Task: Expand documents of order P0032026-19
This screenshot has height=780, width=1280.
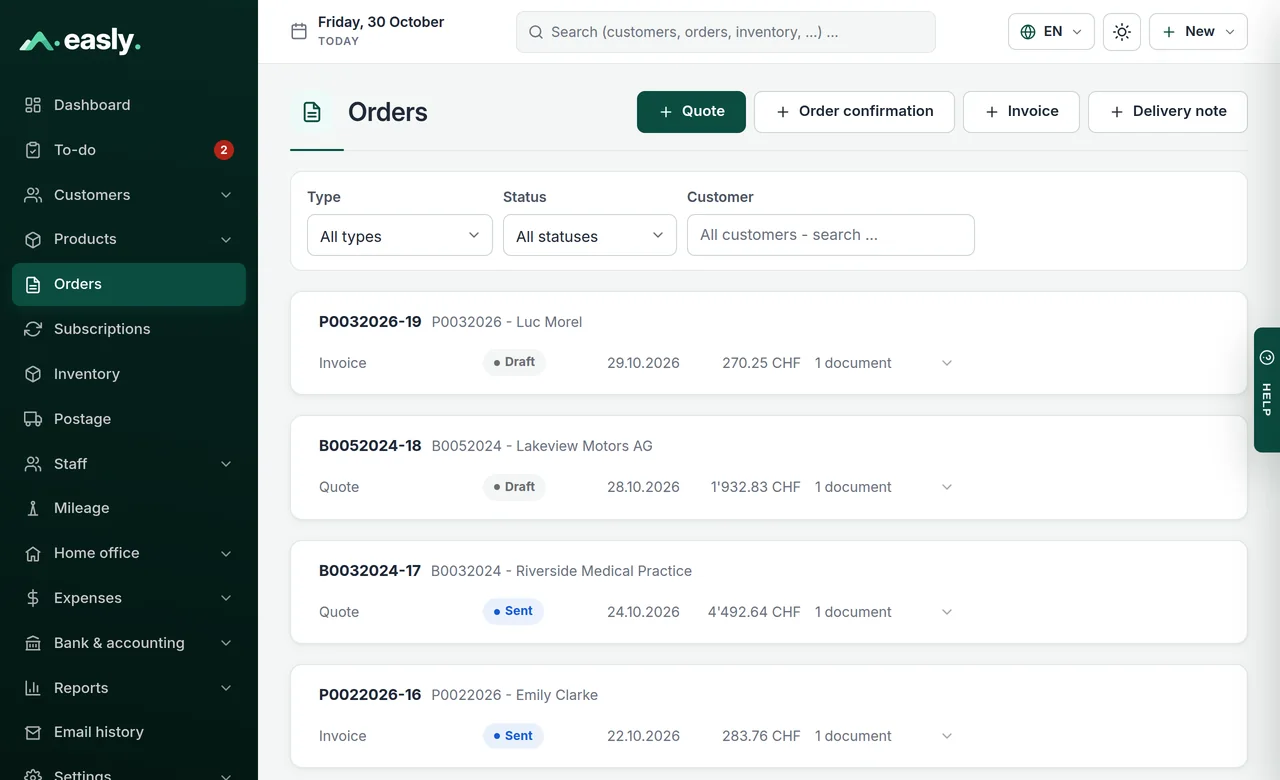Action: [x=947, y=363]
